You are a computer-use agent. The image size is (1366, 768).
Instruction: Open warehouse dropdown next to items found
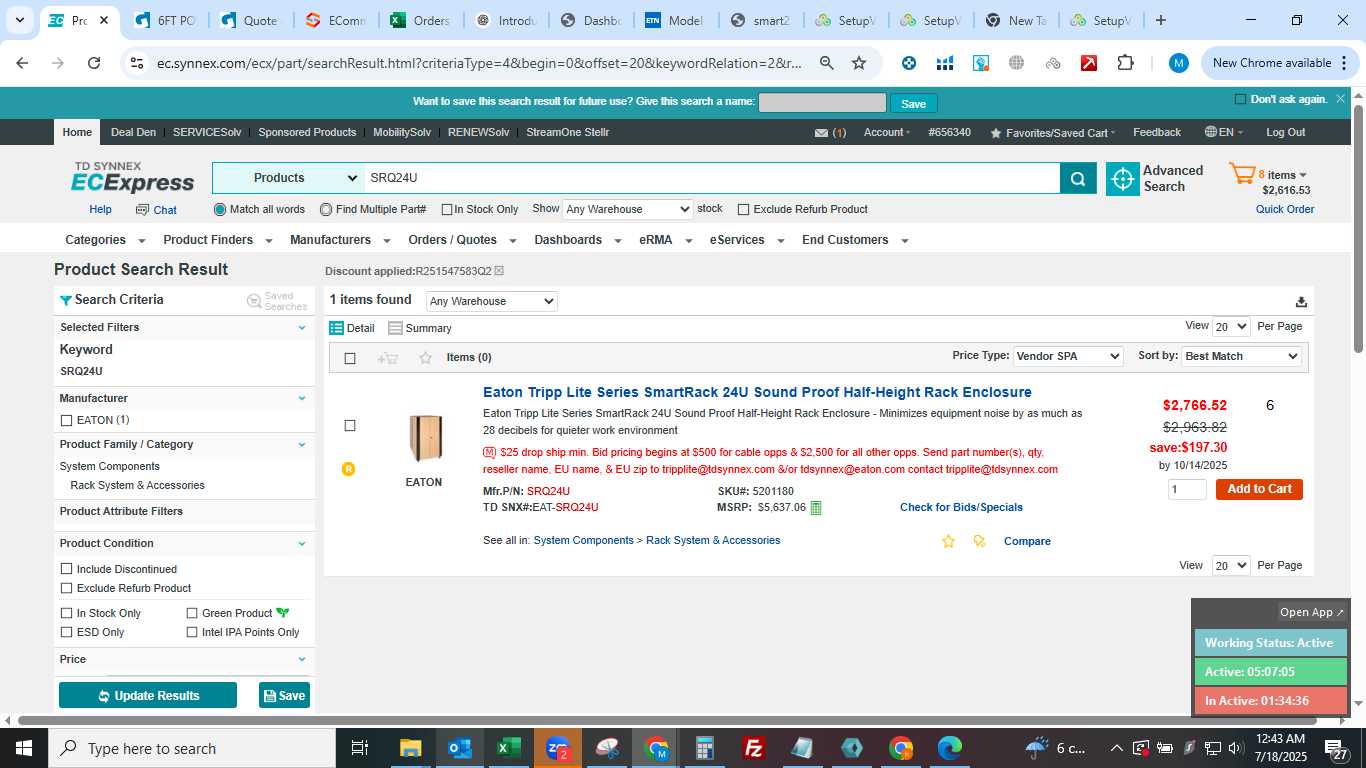[x=491, y=302]
